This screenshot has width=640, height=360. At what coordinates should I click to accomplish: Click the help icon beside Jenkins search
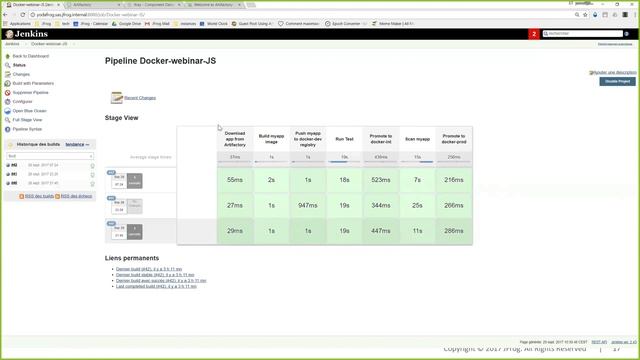coord(627,33)
